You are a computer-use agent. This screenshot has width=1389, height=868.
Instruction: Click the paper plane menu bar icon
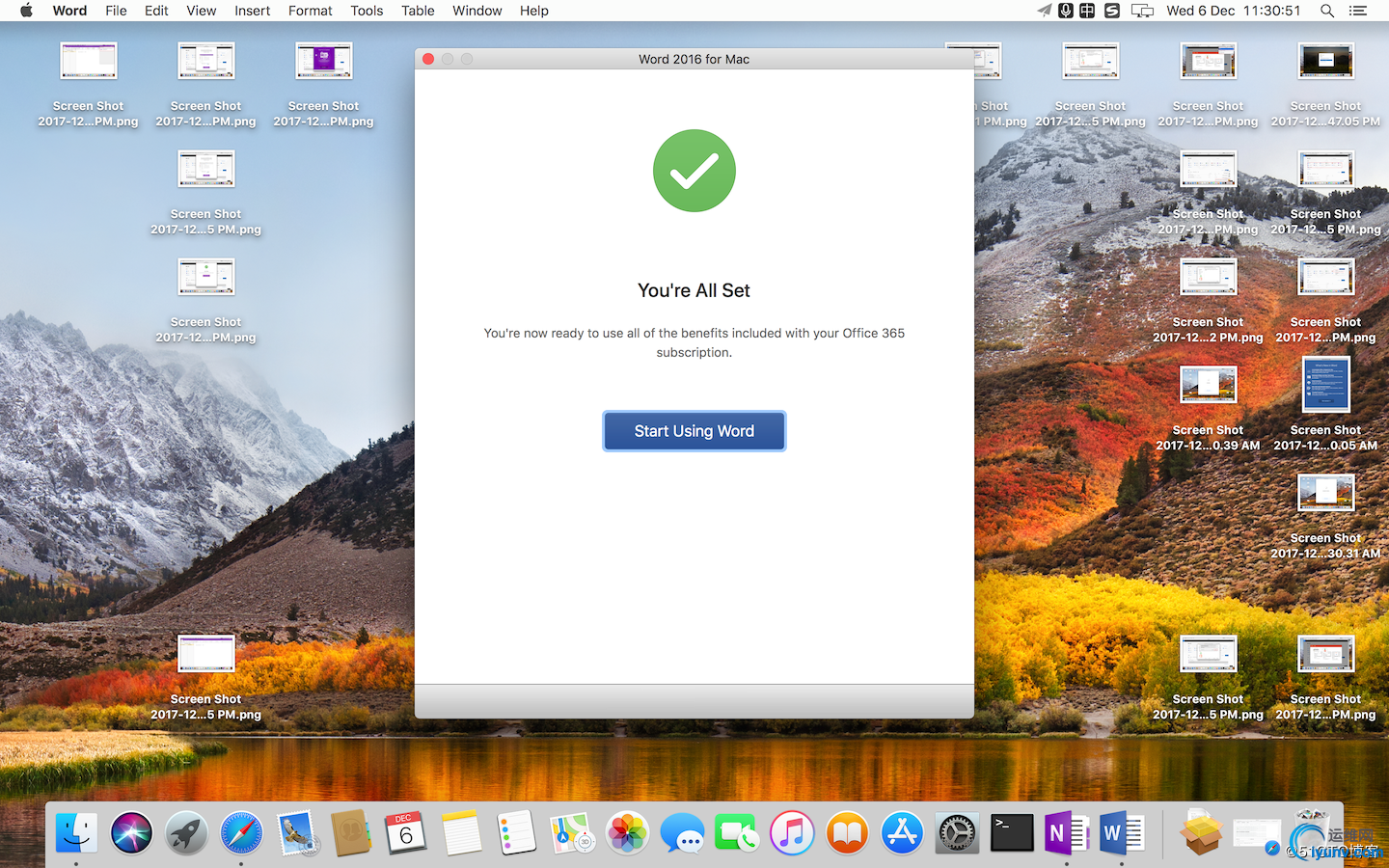(1045, 11)
